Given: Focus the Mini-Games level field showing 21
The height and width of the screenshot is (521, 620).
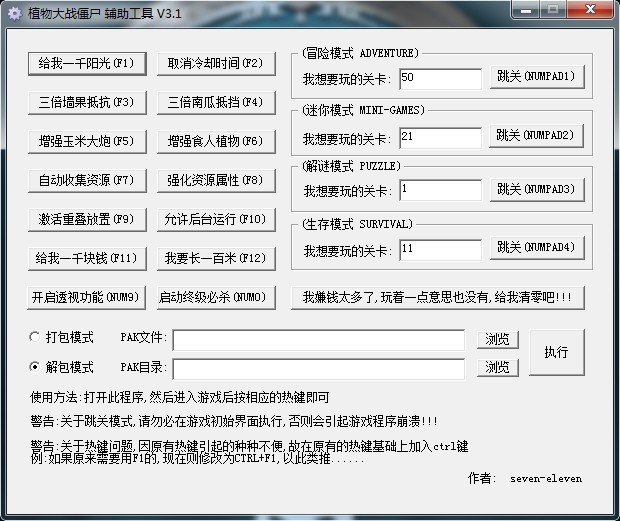Looking at the screenshot, I should point(440,138).
